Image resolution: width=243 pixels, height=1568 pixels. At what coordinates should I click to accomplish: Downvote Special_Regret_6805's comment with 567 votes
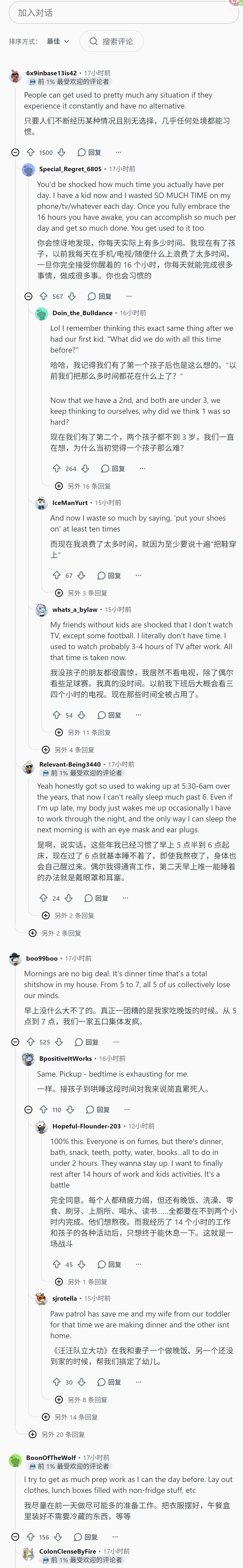(x=72, y=296)
